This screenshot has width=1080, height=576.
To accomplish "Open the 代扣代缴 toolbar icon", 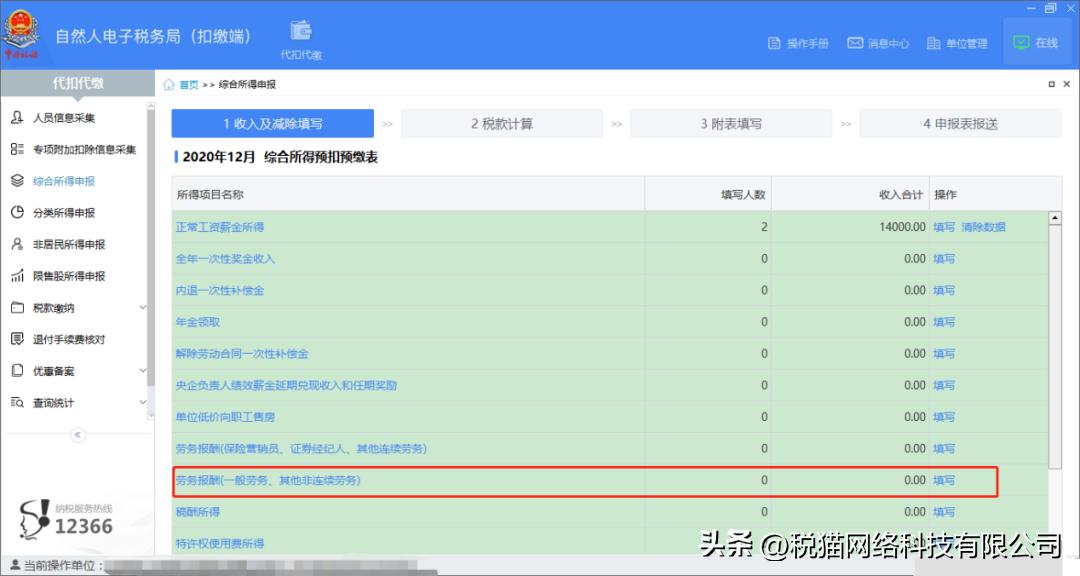I will pyautogui.click(x=300, y=36).
